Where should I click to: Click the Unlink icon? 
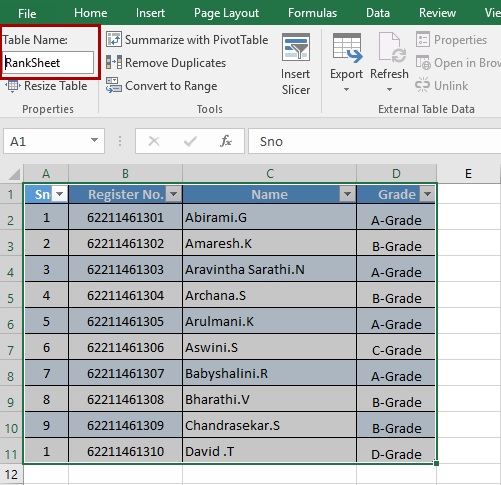(422, 85)
